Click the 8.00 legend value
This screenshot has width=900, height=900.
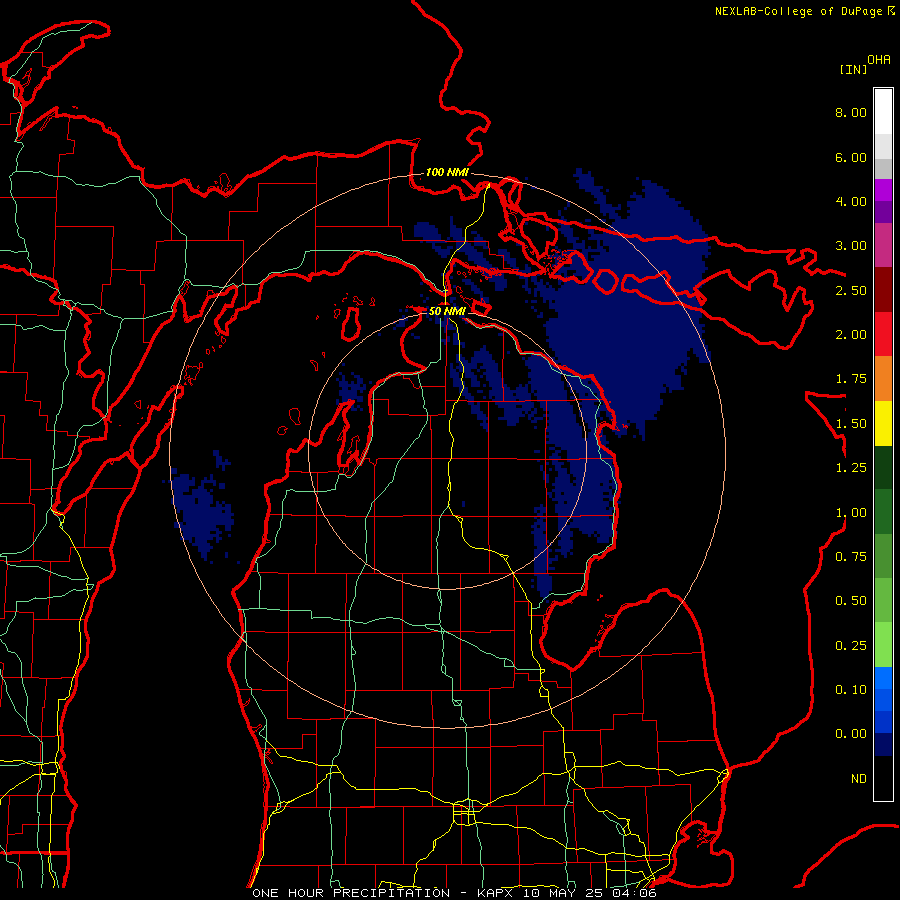(x=851, y=112)
